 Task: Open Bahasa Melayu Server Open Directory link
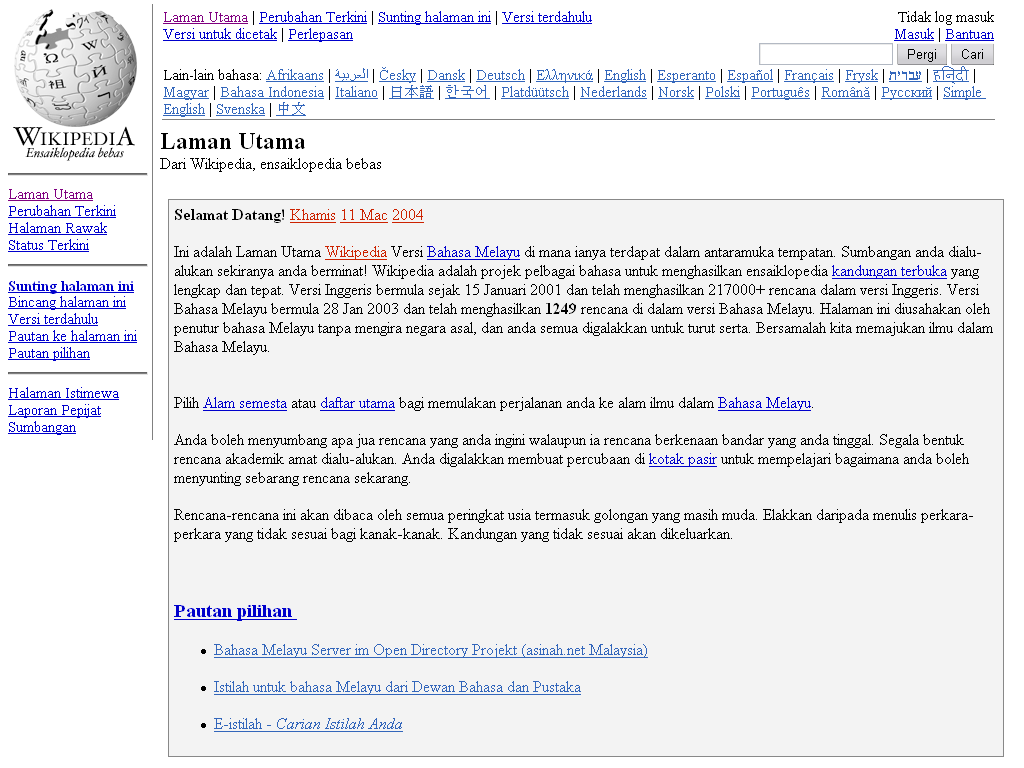click(x=430, y=650)
